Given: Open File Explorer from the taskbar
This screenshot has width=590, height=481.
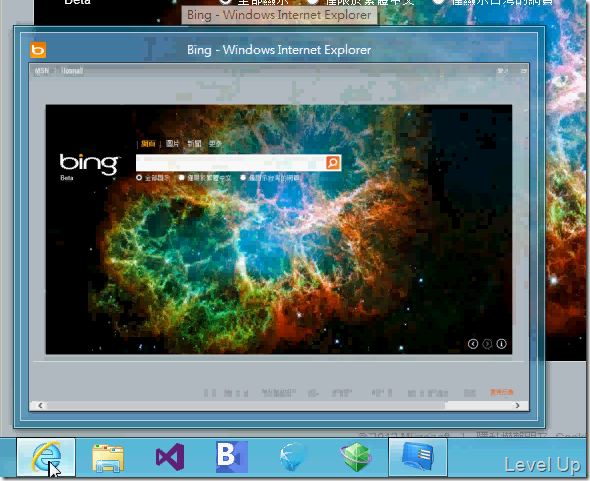Looking at the screenshot, I should click(x=108, y=458).
